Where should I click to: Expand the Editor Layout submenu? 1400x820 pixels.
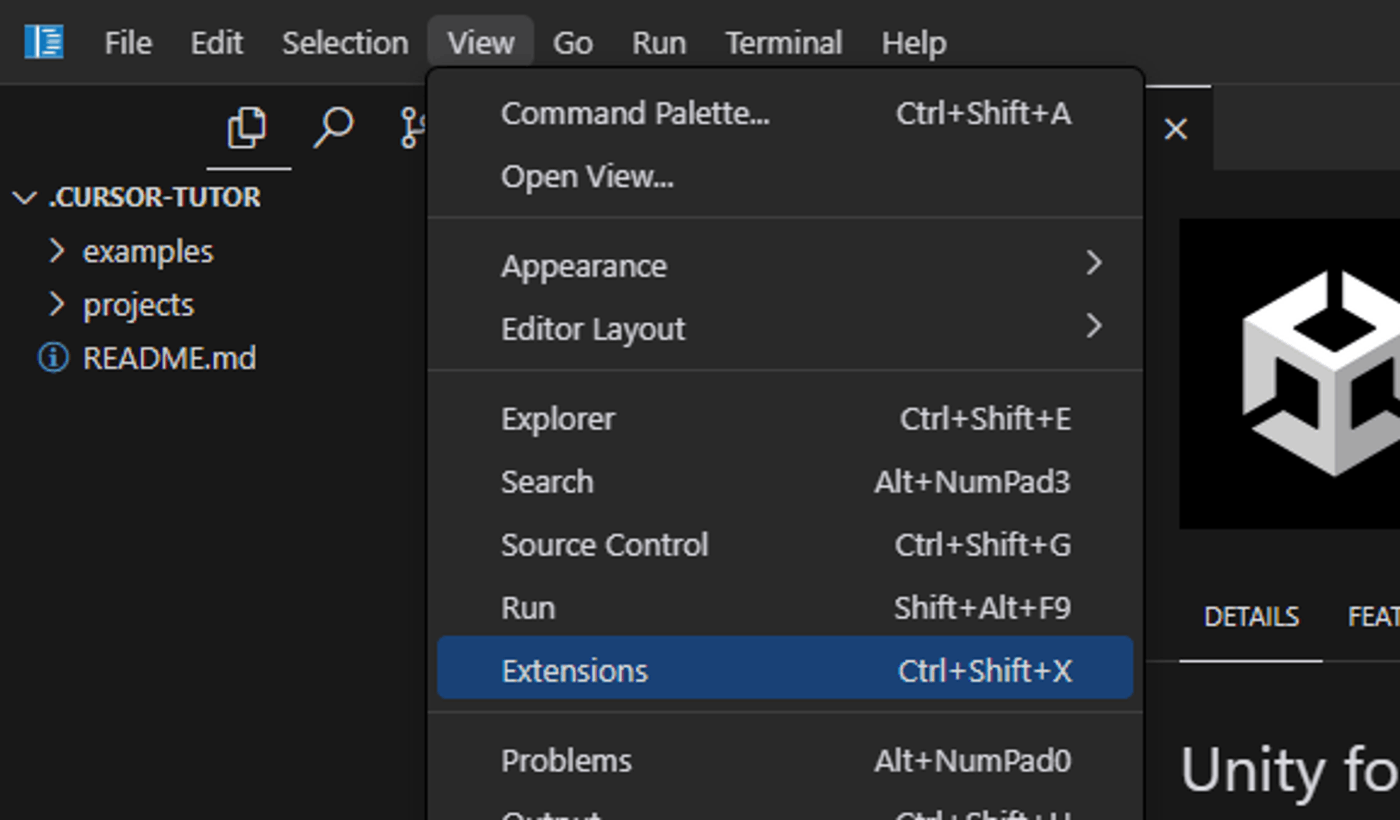[785, 329]
